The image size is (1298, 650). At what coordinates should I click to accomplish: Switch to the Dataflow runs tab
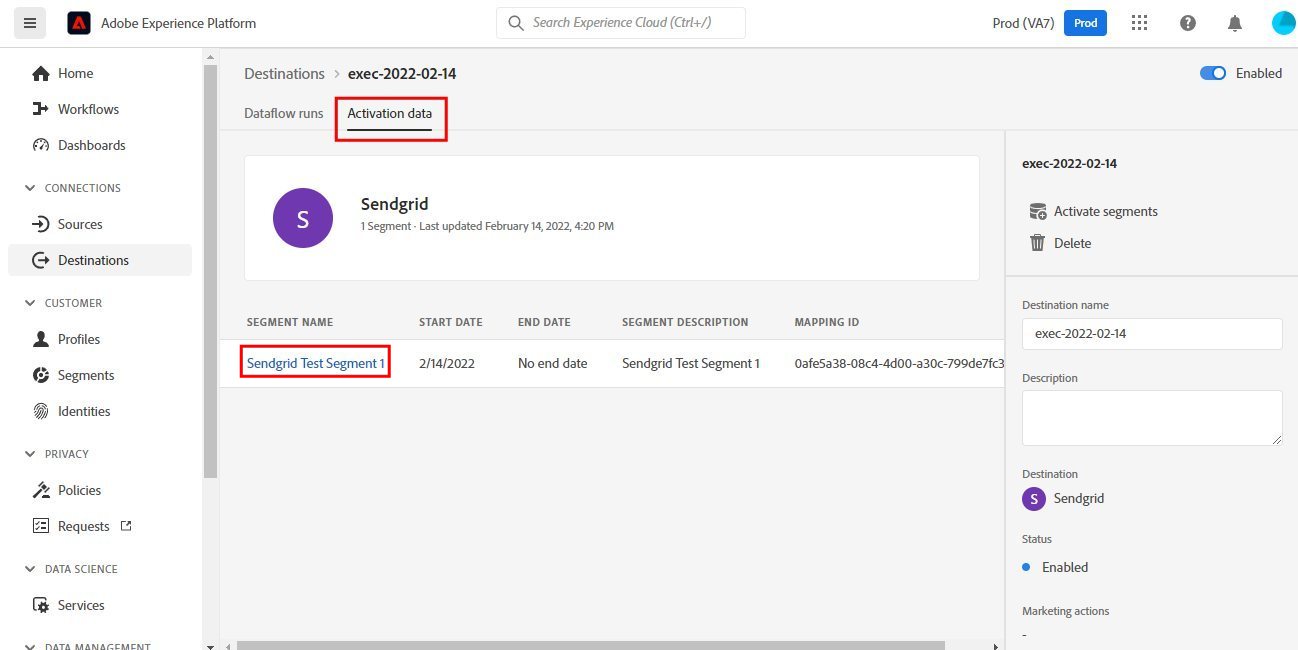pos(284,113)
